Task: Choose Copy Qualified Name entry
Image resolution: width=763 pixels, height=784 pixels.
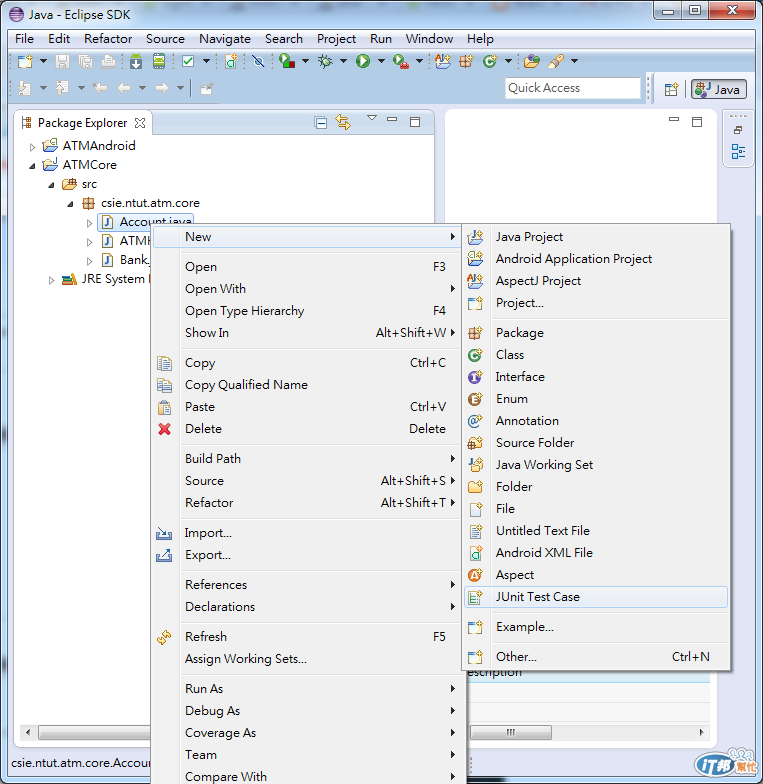Action: [x=307, y=385]
